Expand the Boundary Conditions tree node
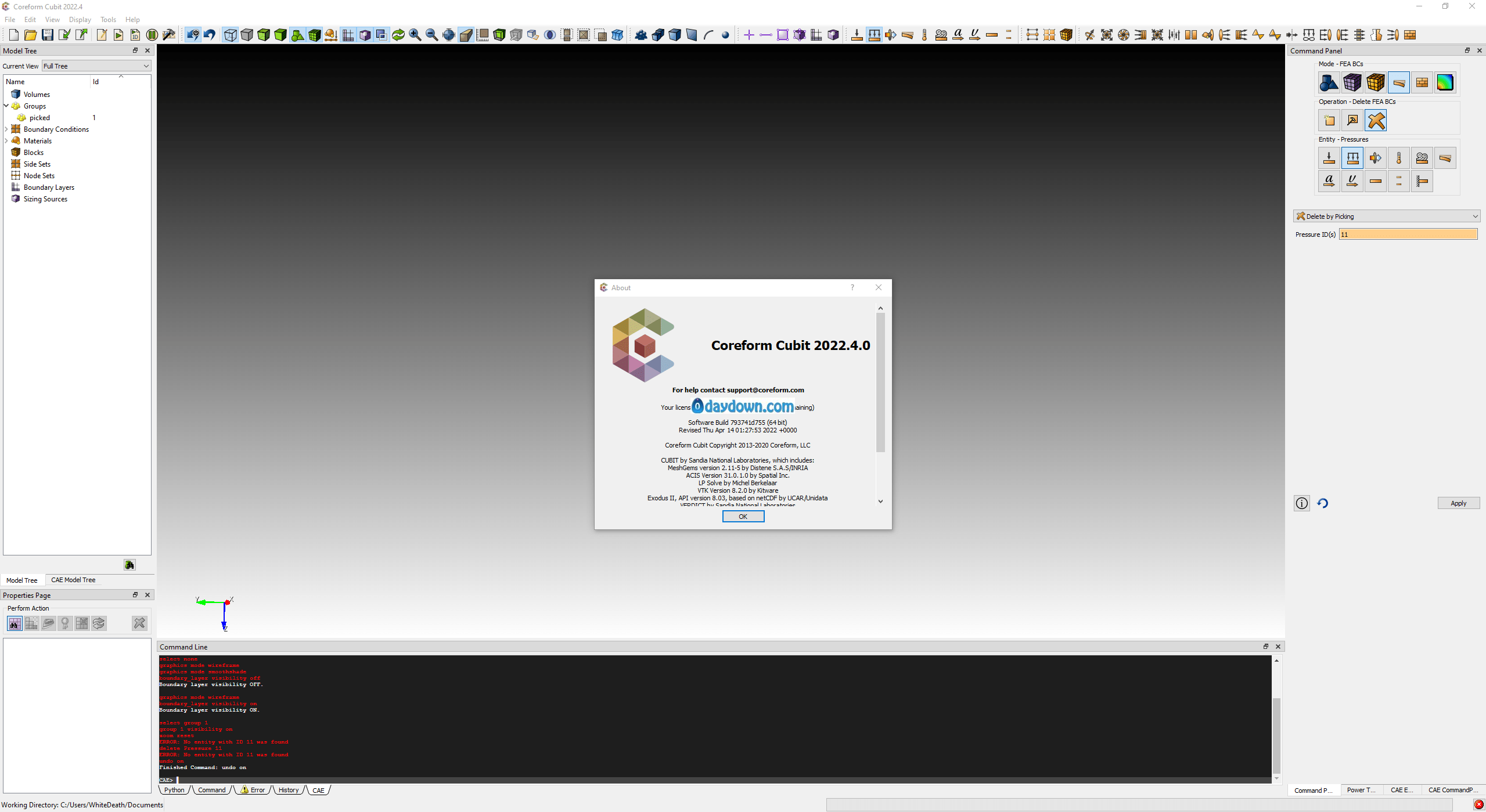 [x=6, y=129]
